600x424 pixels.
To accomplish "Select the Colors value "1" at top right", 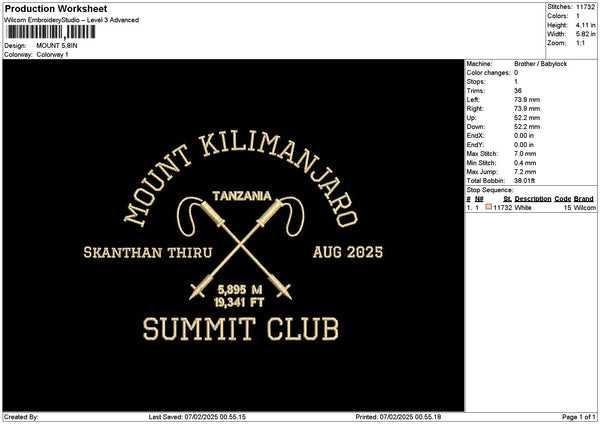I will 578,16.
